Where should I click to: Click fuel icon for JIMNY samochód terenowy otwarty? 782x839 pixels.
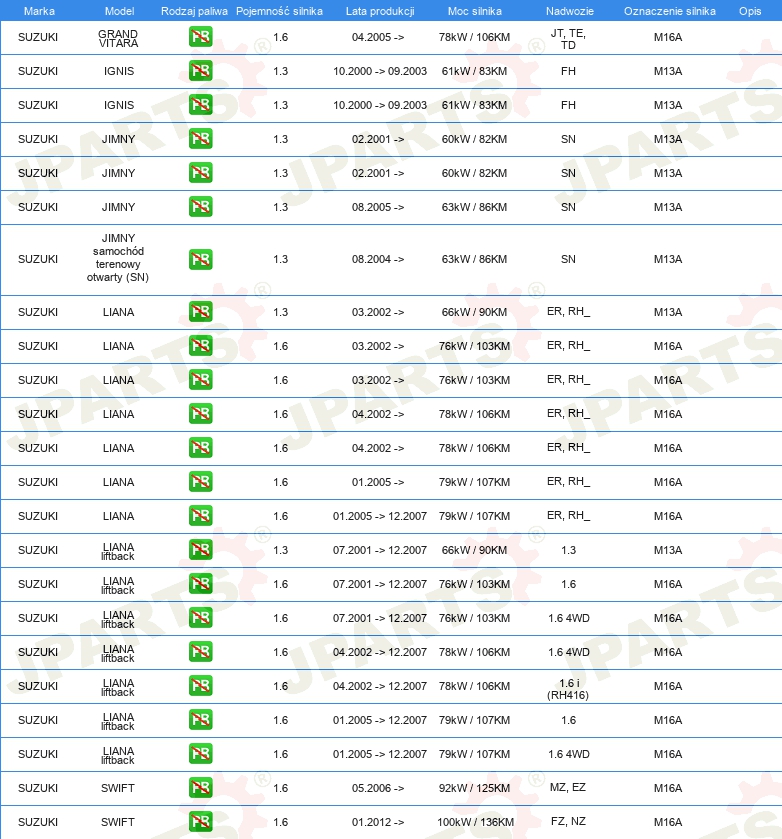point(201,259)
